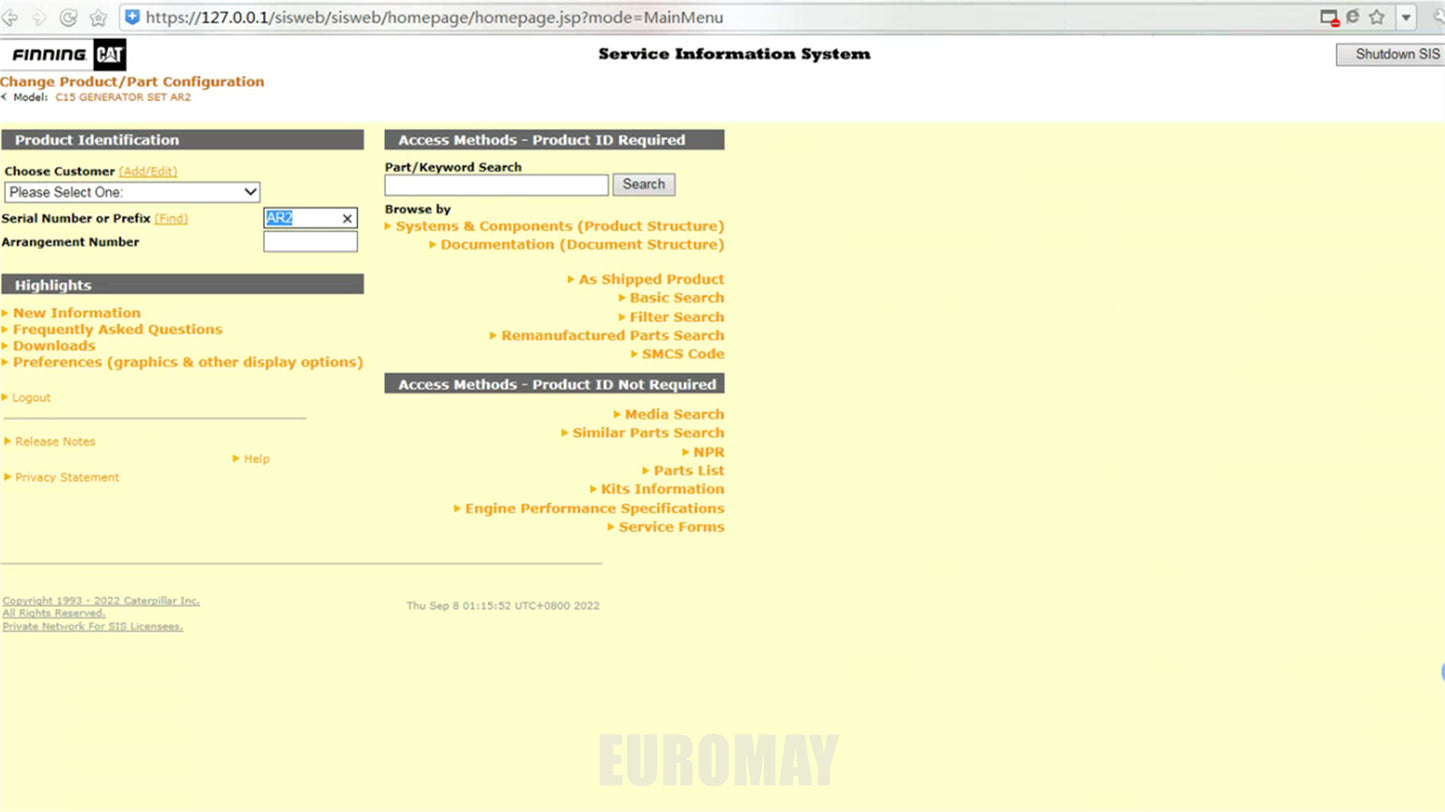Clear the serial number field with X
1445x812 pixels.
(347, 218)
